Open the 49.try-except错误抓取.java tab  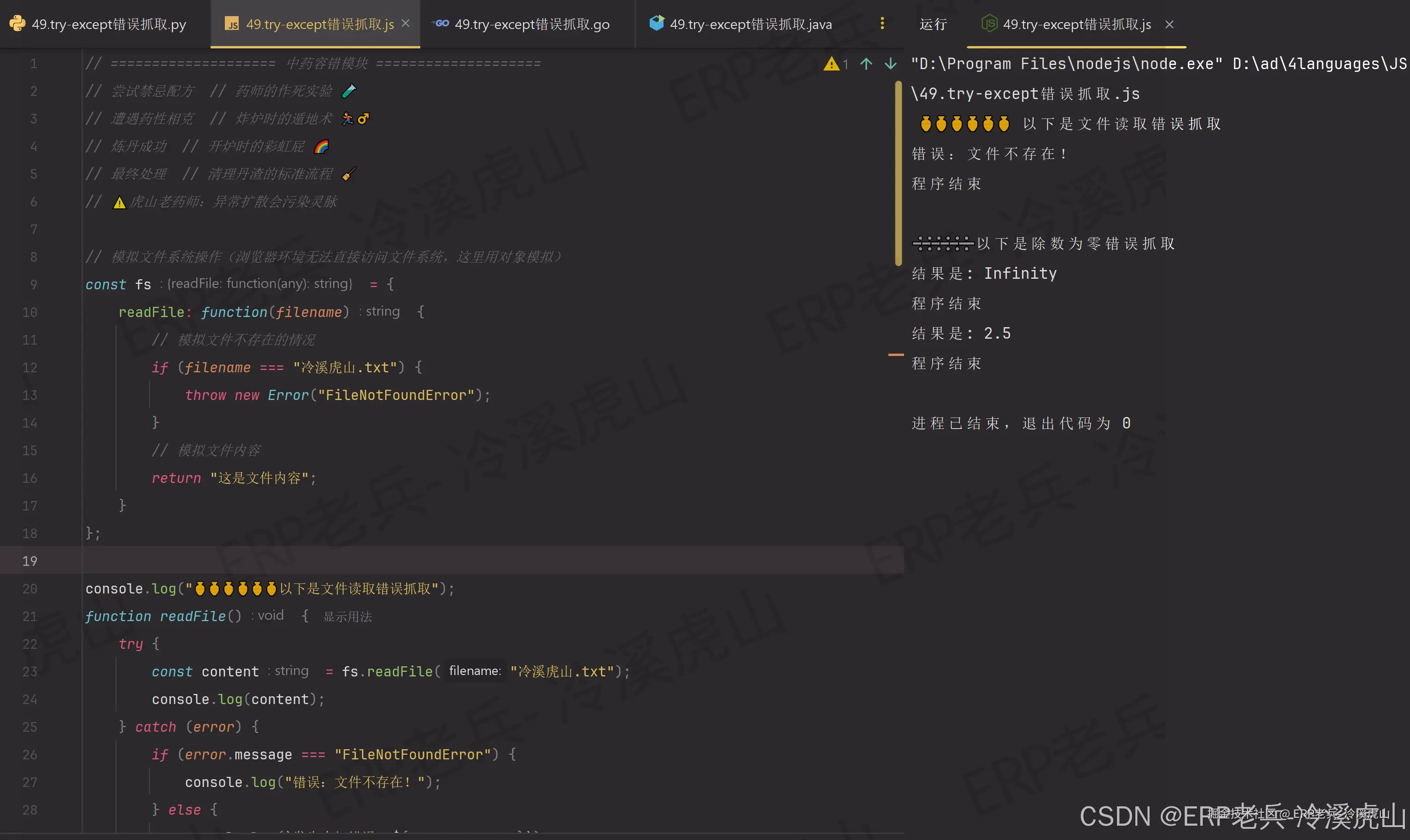click(x=751, y=24)
